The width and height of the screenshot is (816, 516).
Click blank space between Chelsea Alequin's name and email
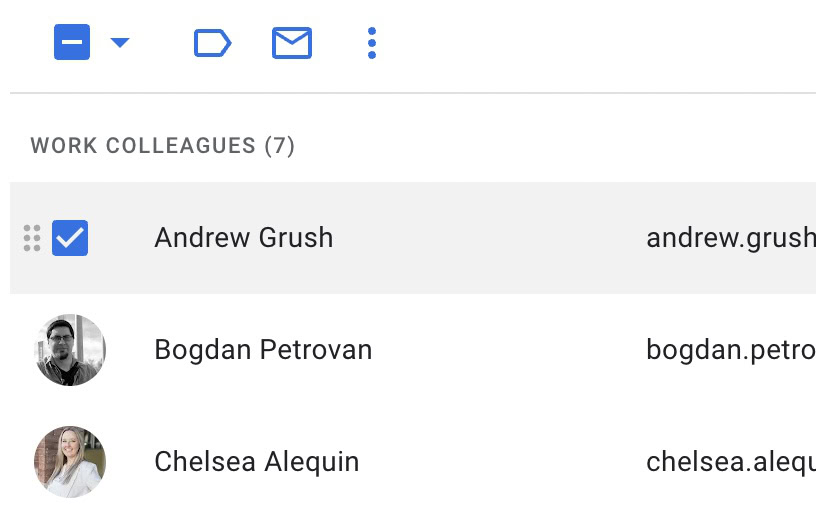(500, 462)
